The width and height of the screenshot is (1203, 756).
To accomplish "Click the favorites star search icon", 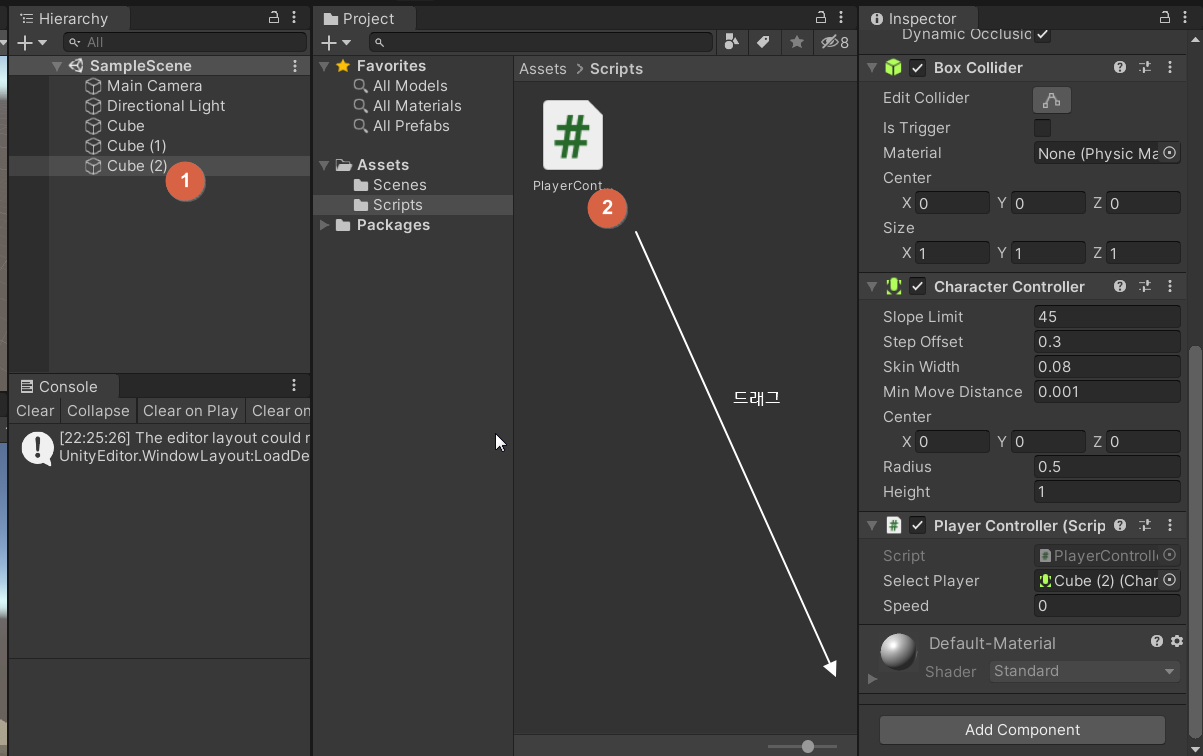I will point(796,42).
